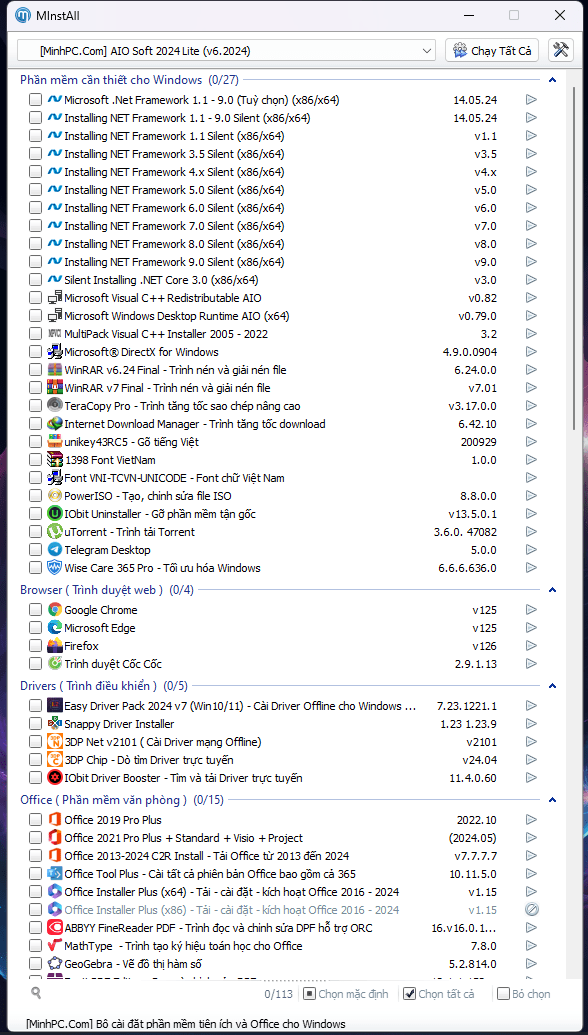The height and width of the screenshot is (1035, 588).
Task: Click version 6.42.10 of Internet Download Manager
Action: (477, 424)
